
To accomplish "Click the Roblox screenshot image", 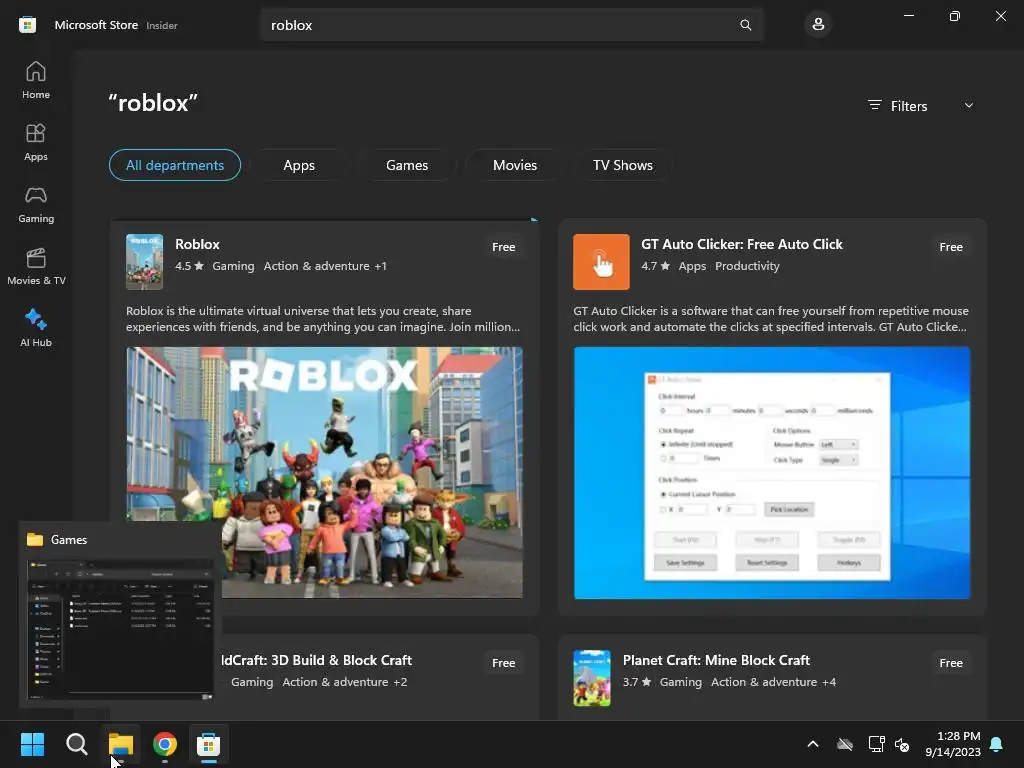I will coord(325,473).
